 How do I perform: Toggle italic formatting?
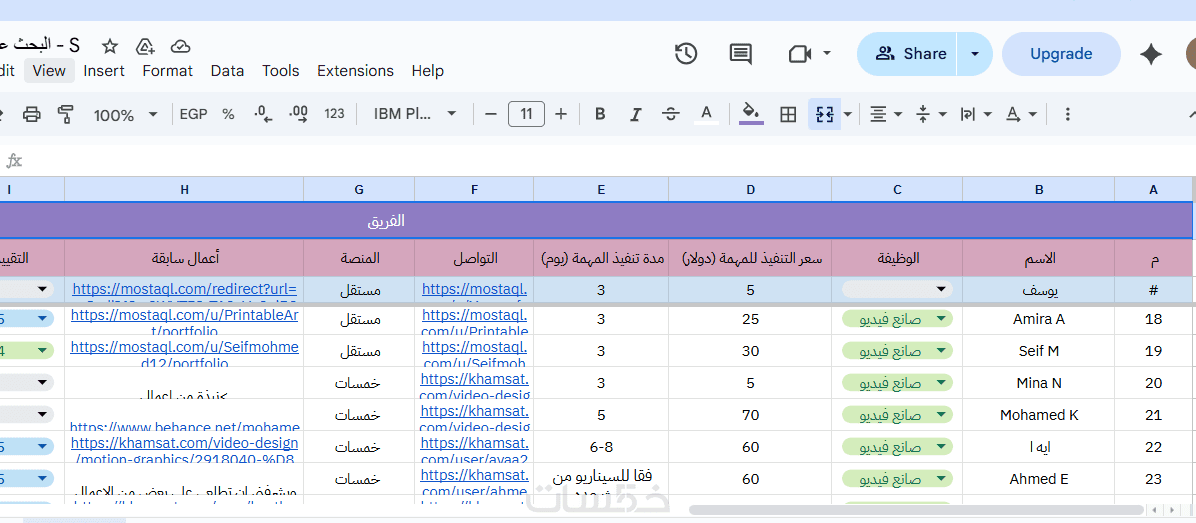635,114
